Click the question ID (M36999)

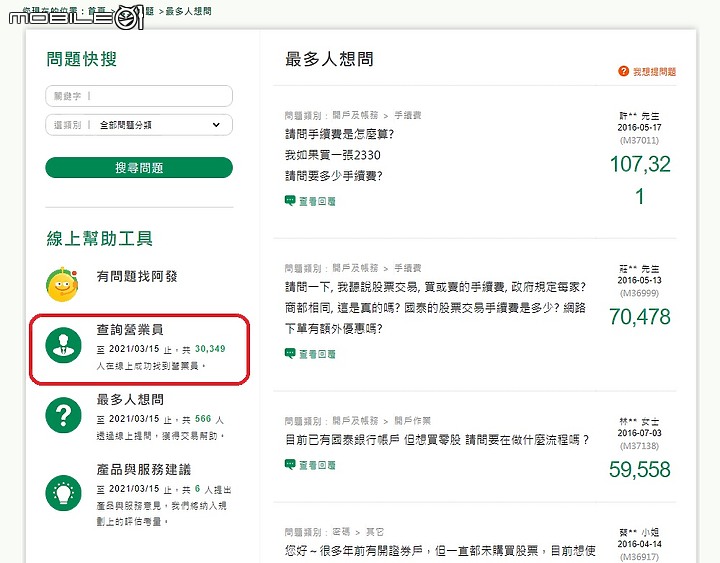pyautogui.click(x=640, y=293)
